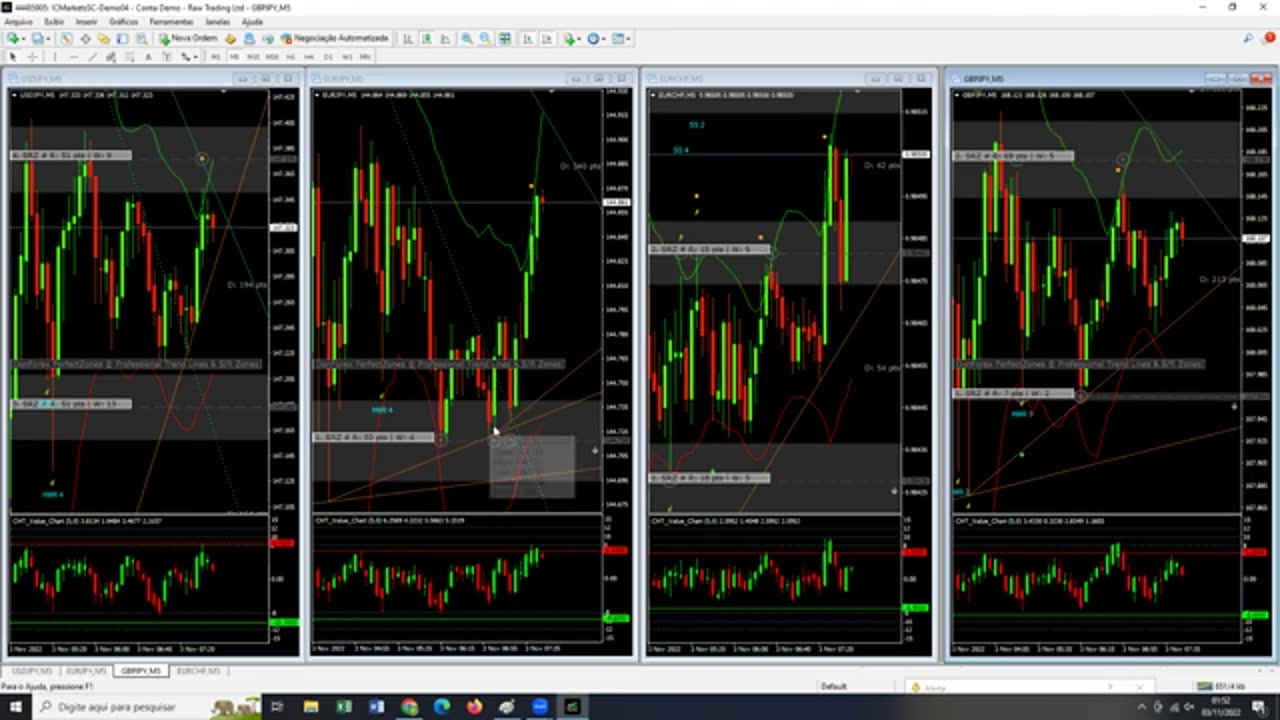
Task: Toggle chart shift icon
Action: point(547,38)
